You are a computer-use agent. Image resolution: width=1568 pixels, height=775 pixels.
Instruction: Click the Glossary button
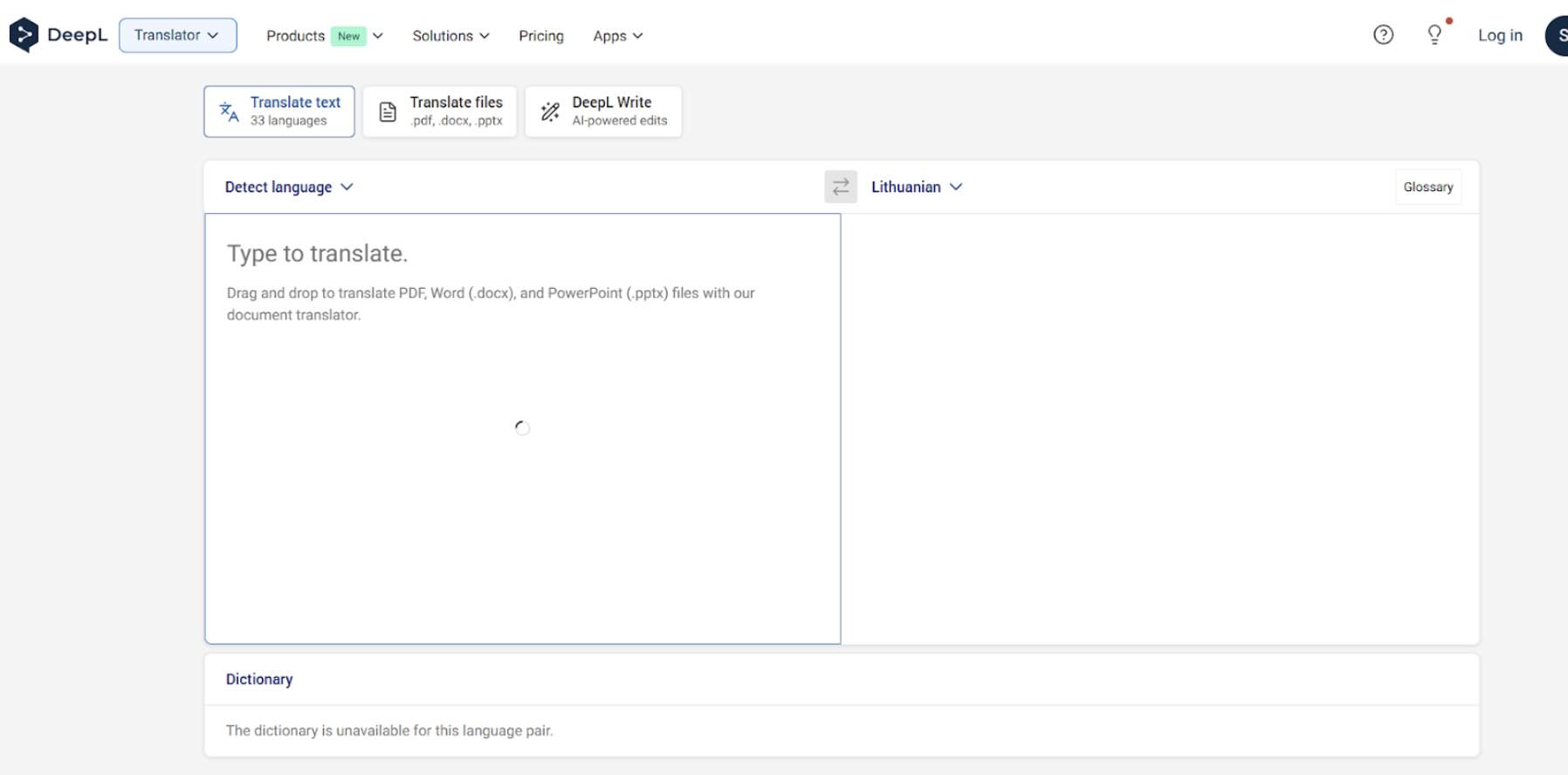[1428, 187]
